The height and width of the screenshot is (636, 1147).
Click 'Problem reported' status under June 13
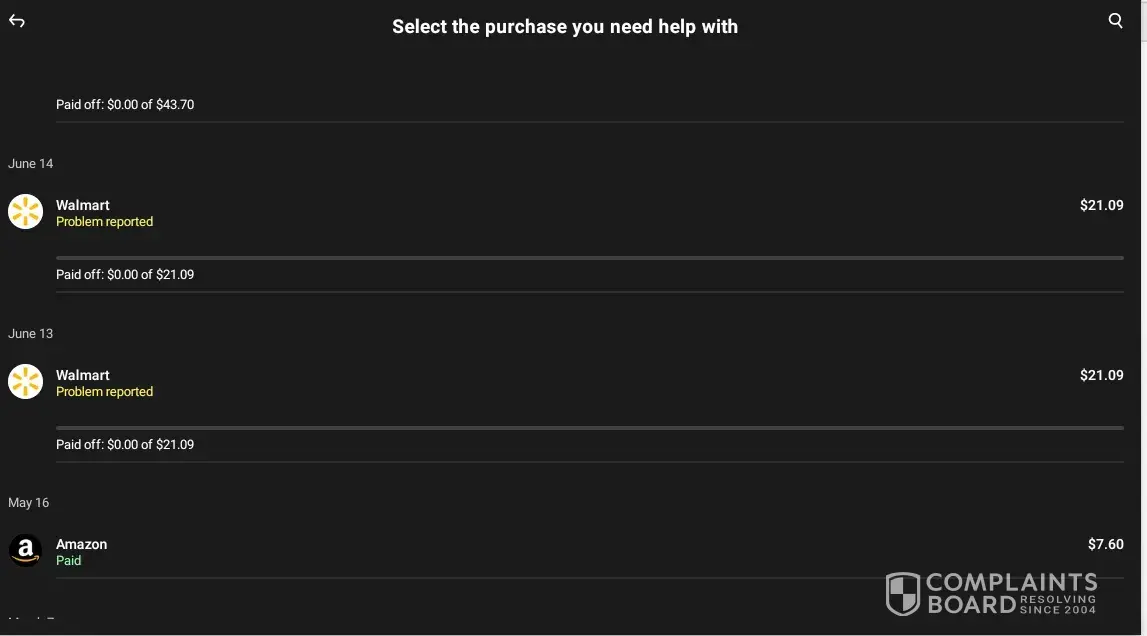pyautogui.click(x=104, y=392)
